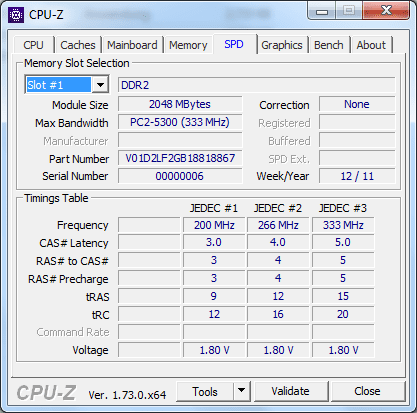Click the tRAS value 15
The width and height of the screenshot is (417, 413).
pyautogui.click(x=343, y=296)
